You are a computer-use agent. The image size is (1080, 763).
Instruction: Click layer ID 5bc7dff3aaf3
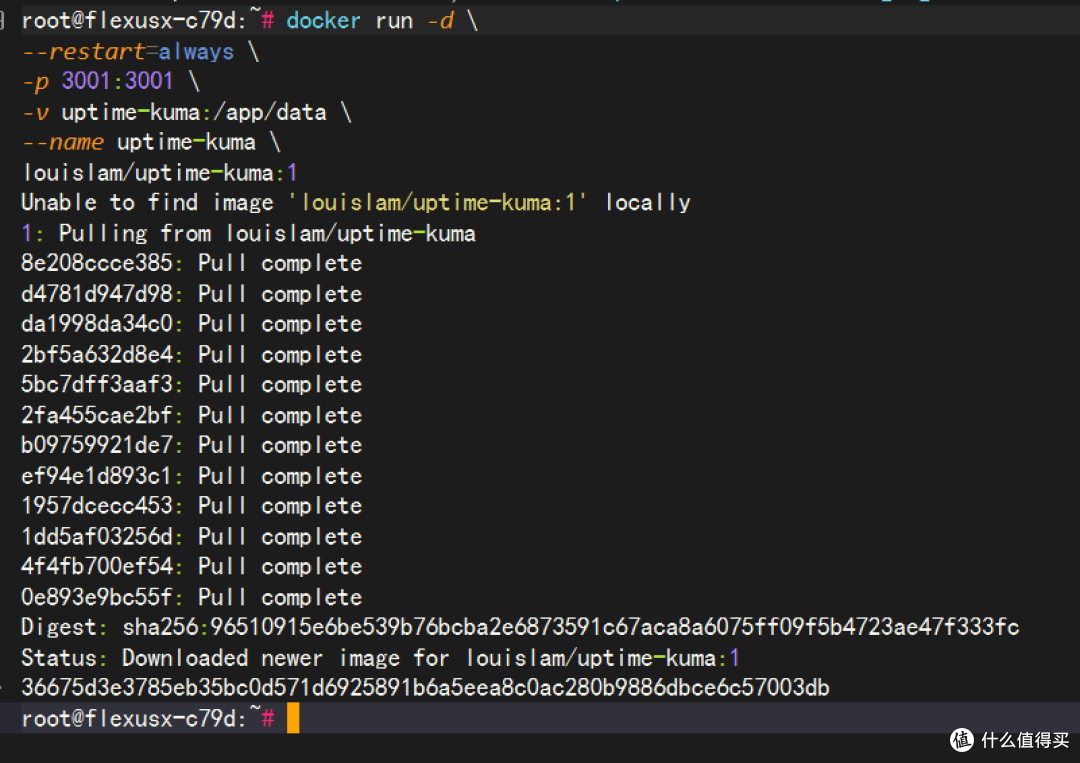[96, 384]
